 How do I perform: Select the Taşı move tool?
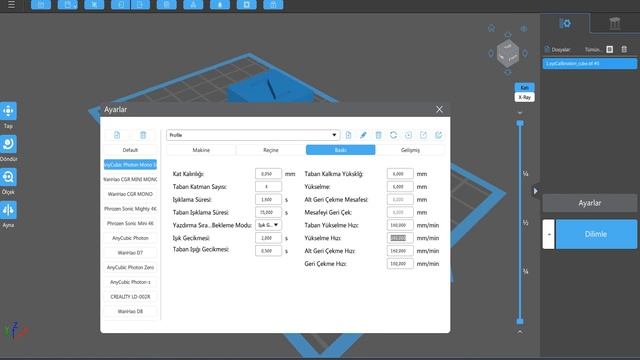pyautogui.click(x=8, y=111)
